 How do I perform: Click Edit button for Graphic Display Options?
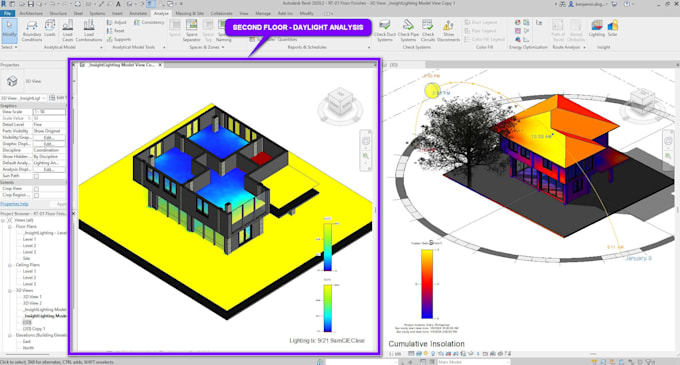click(49, 144)
